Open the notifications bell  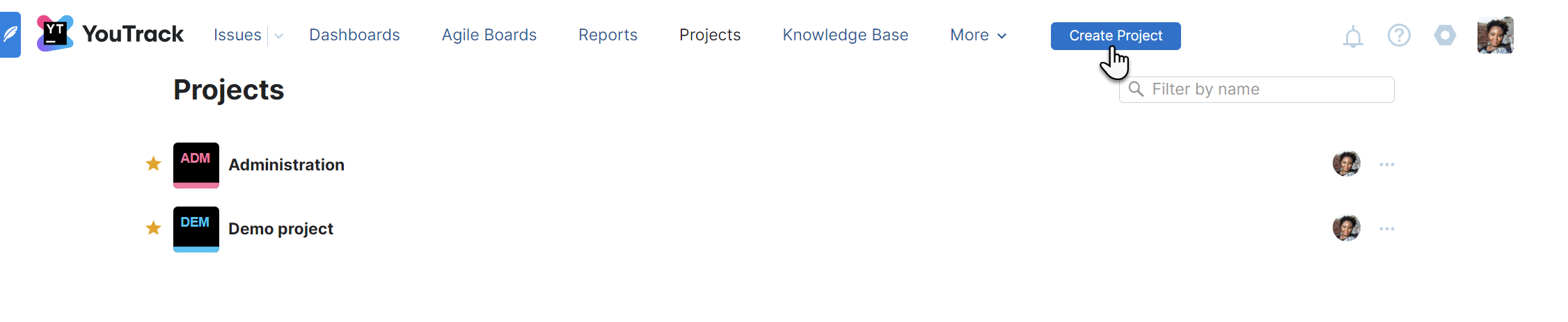[x=1352, y=36]
